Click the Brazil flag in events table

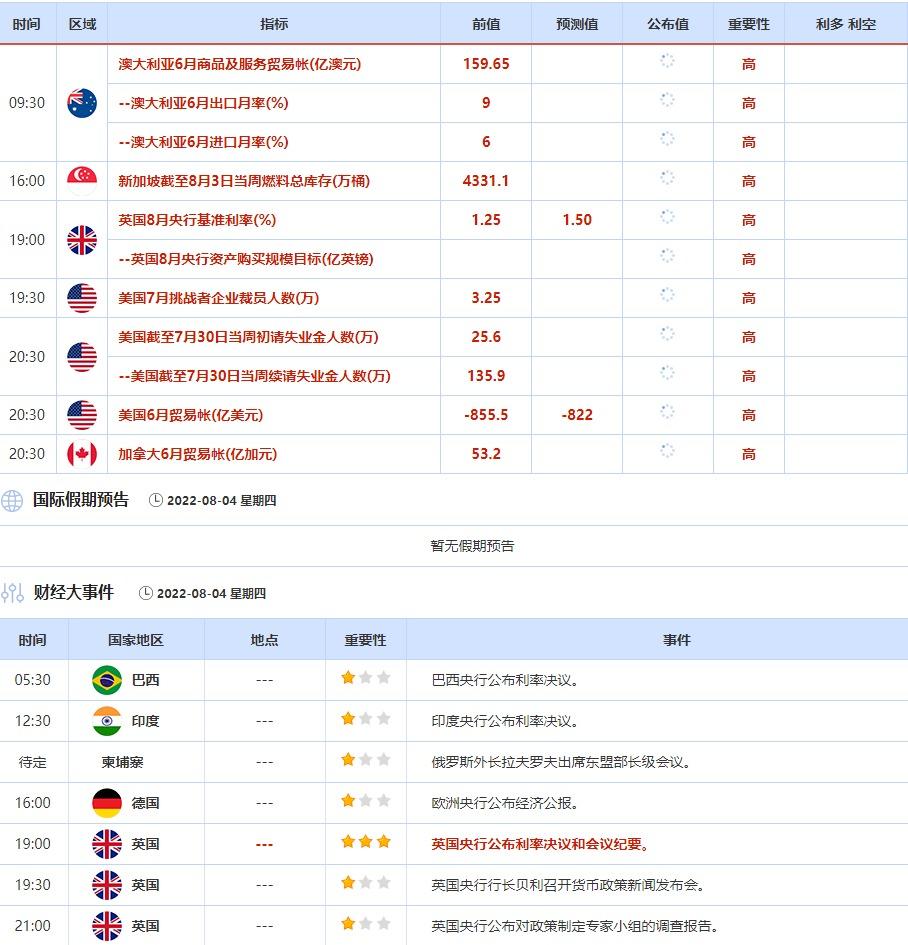106,680
